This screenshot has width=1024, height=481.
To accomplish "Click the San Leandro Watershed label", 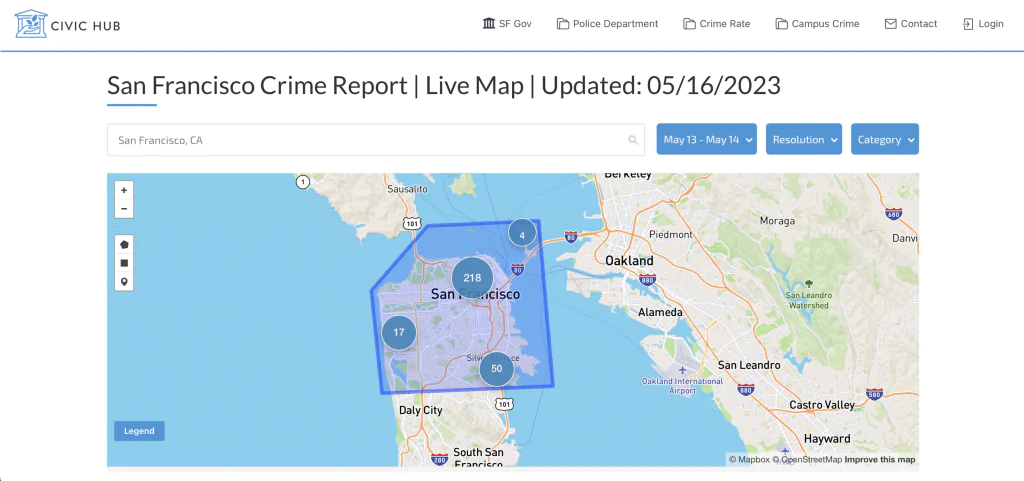I will [x=808, y=300].
